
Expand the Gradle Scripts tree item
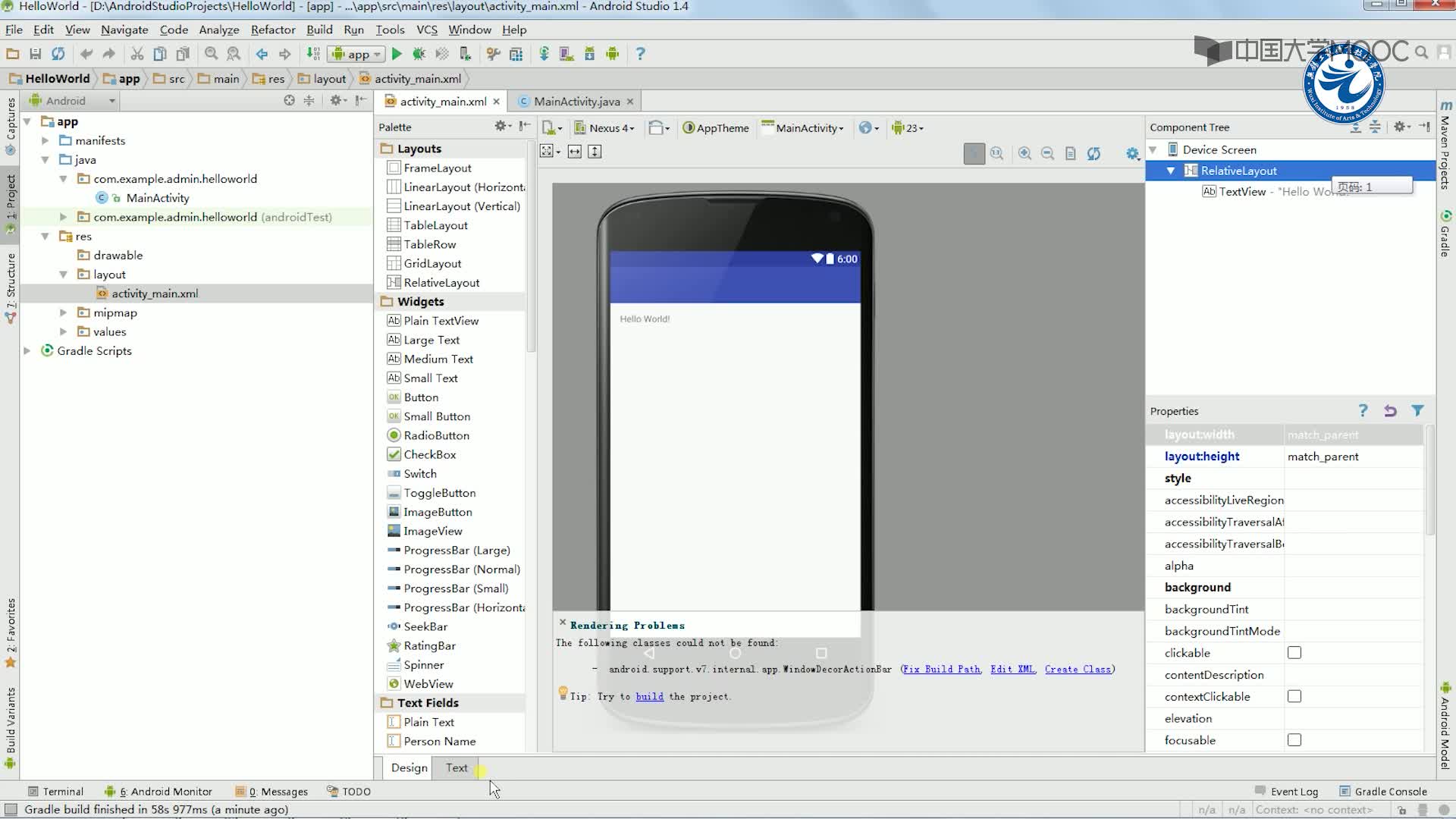pyautogui.click(x=26, y=350)
